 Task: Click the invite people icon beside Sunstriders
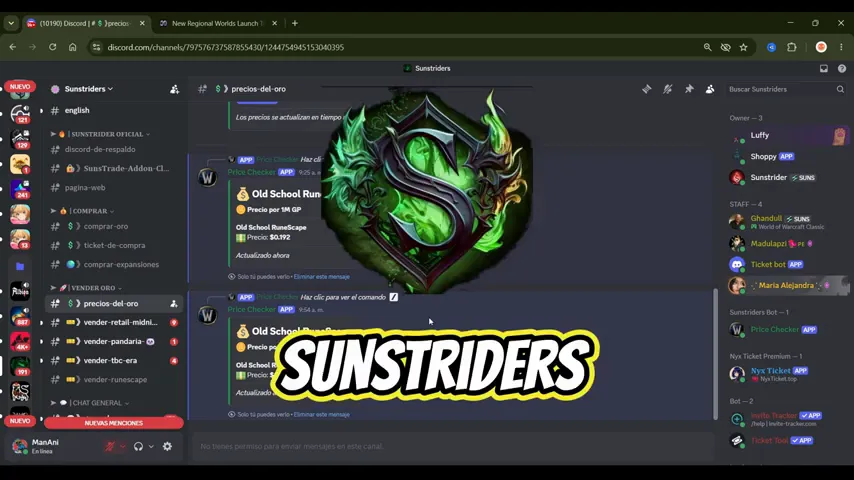pos(174,89)
